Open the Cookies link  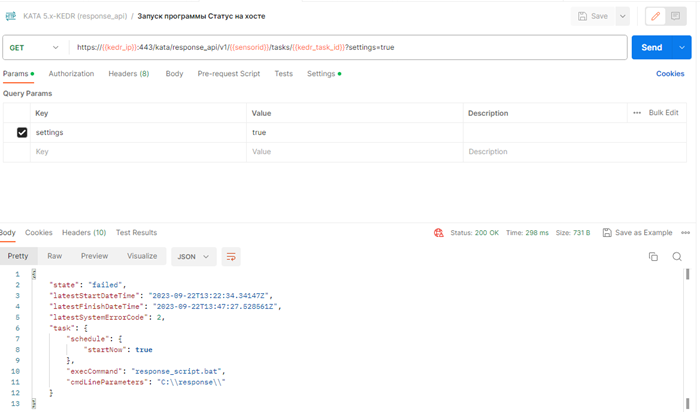[670, 74]
